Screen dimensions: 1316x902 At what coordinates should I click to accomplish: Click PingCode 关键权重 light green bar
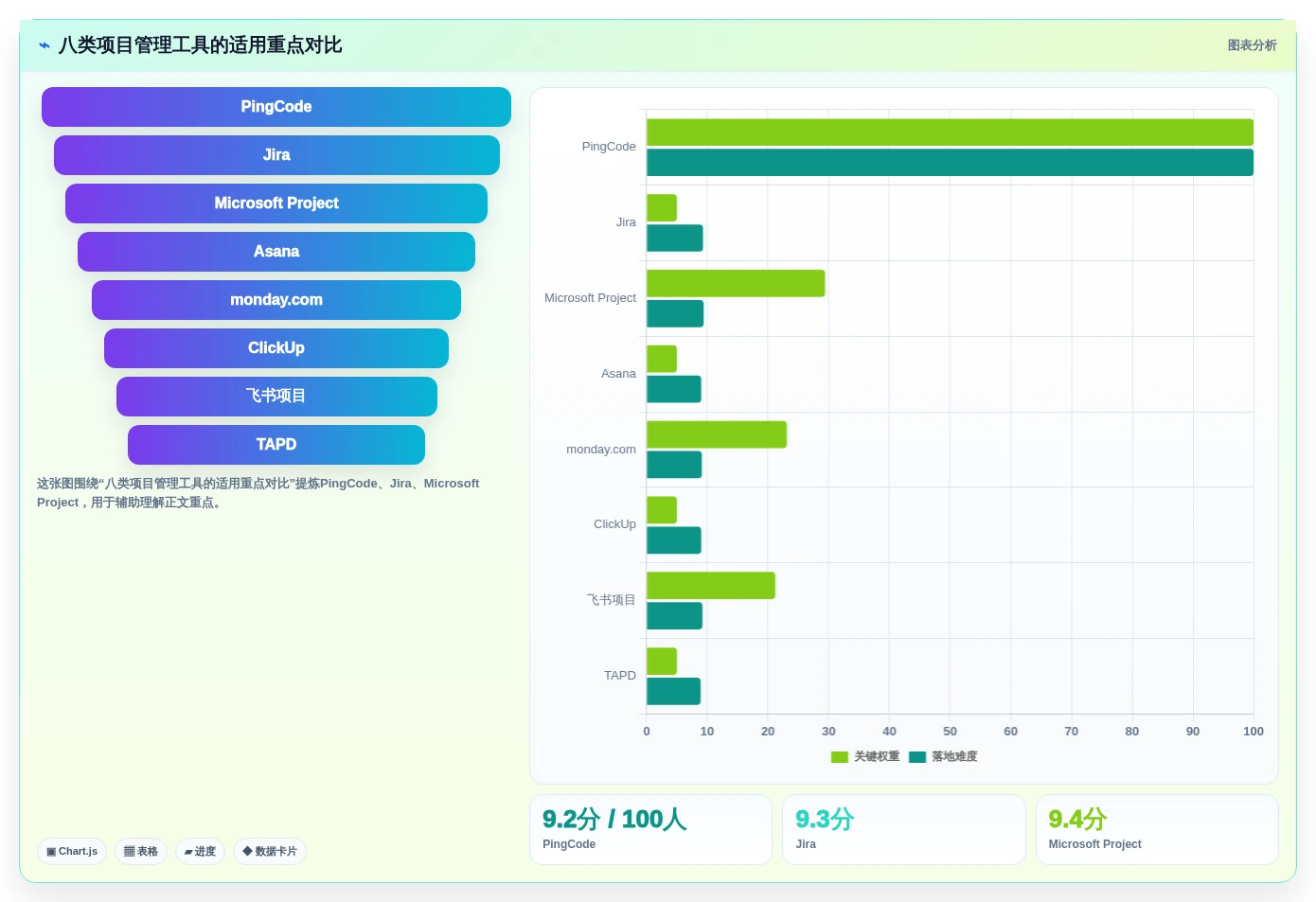click(x=950, y=133)
